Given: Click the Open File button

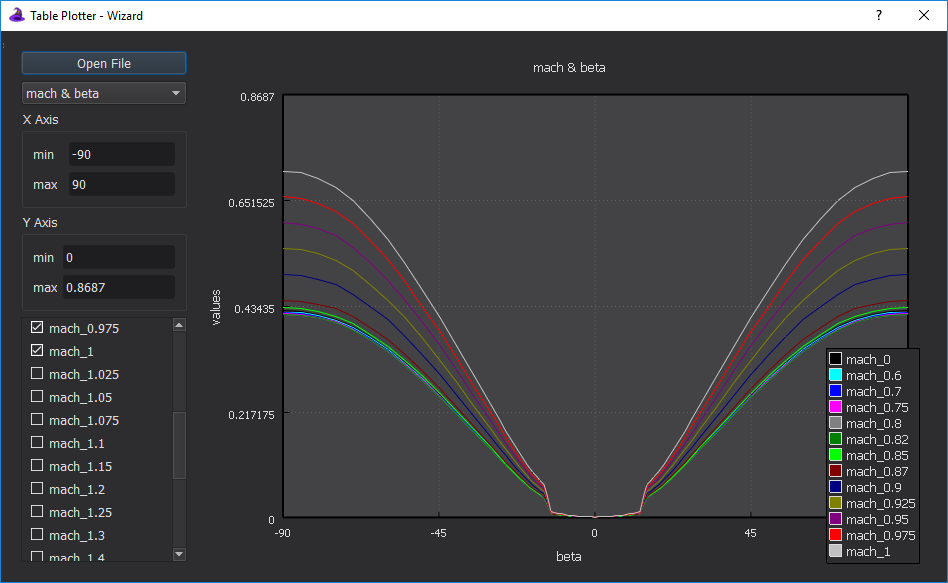Looking at the screenshot, I should click(x=104, y=64).
